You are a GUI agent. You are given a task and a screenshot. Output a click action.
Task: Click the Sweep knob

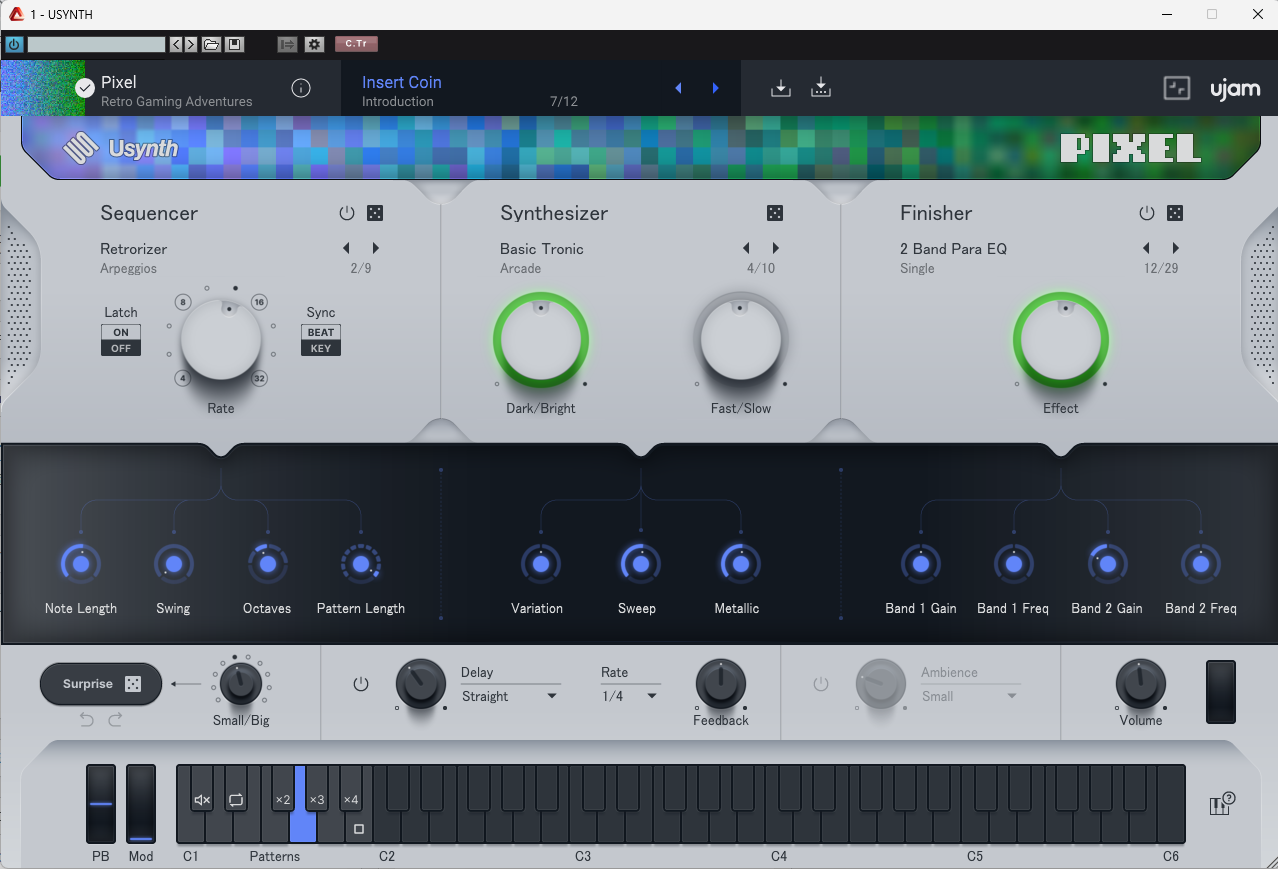[x=640, y=564]
